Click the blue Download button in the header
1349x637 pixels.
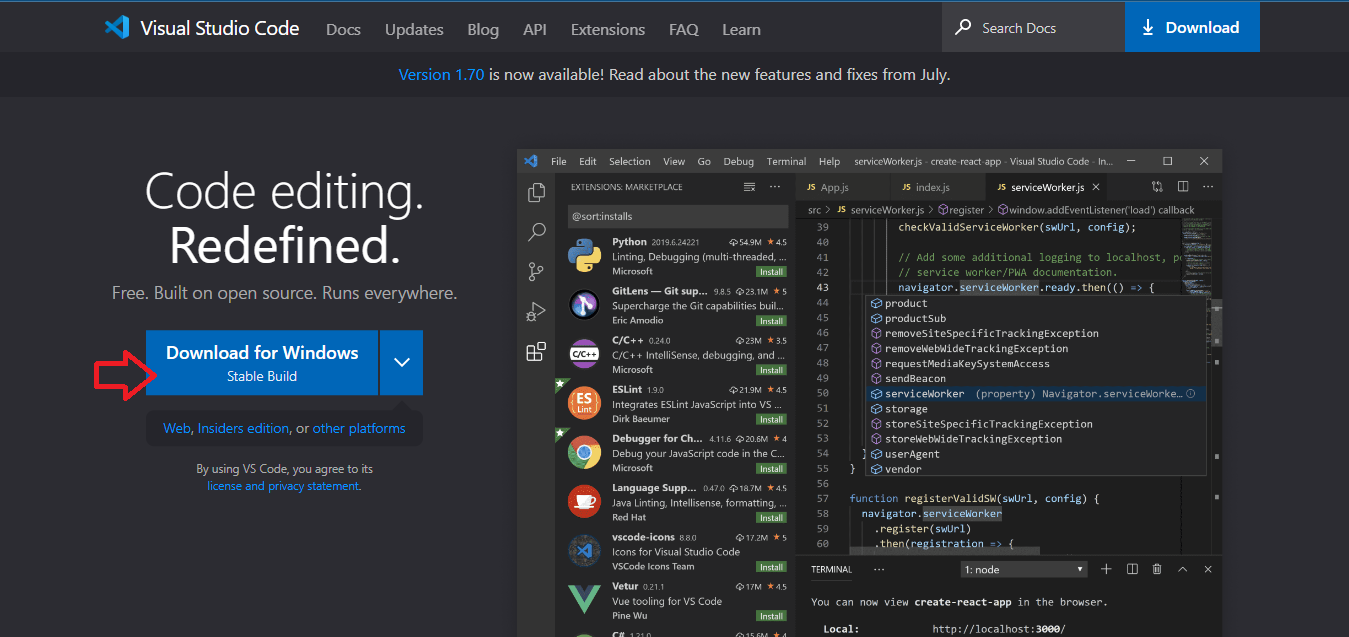pyautogui.click(x=1192, y=27)
